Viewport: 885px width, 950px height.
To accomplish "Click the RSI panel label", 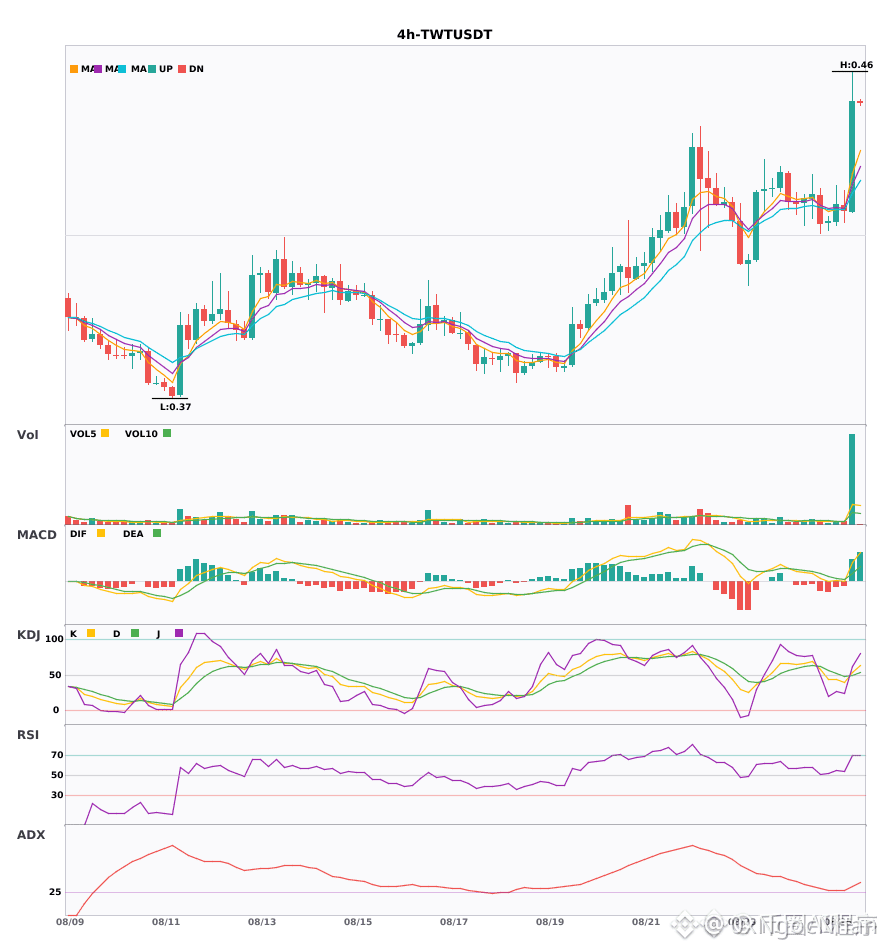I will (28, 735).
